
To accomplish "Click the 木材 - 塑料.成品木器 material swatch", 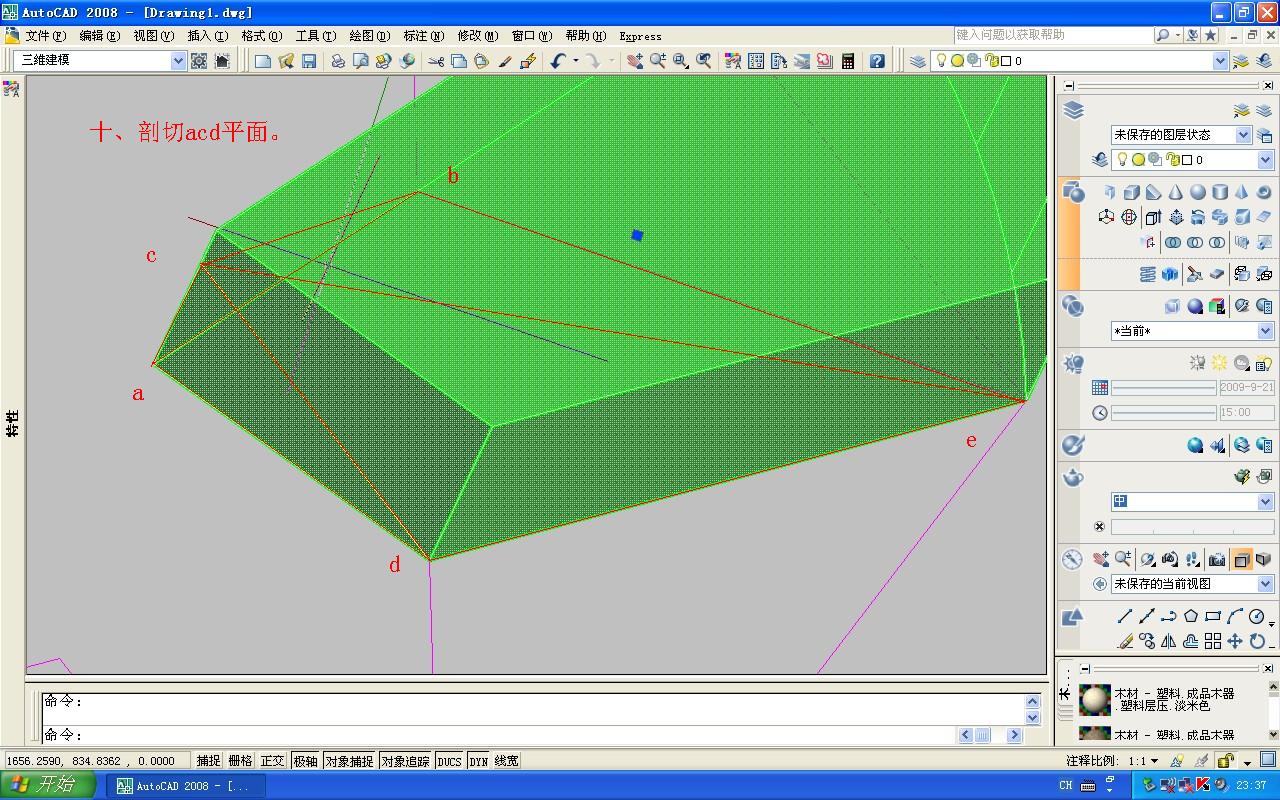I will tap(1095, 698).
